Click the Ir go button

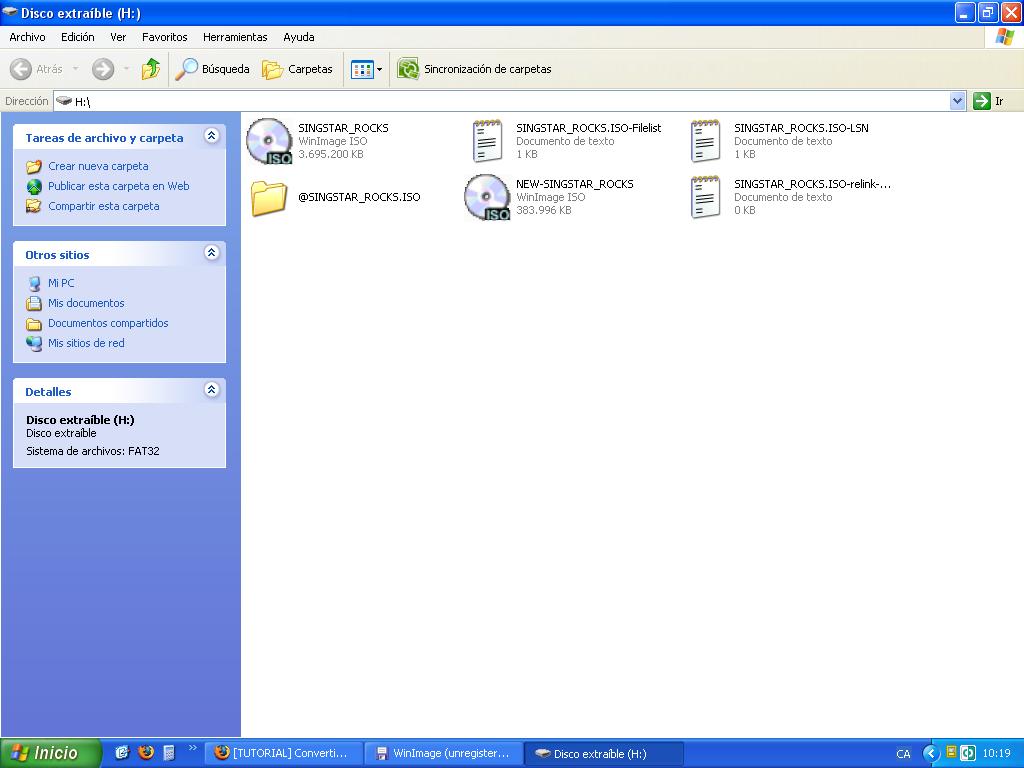[988, 101]
